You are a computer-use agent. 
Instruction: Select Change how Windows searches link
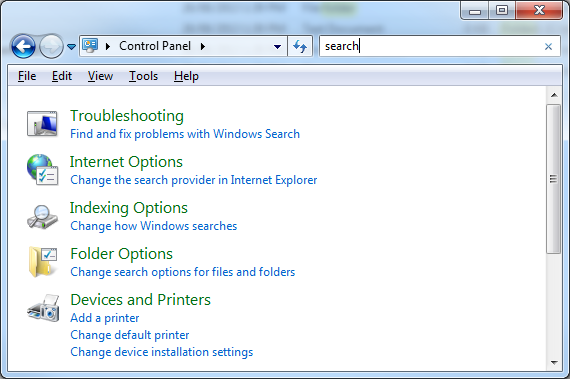pos(154,226)
